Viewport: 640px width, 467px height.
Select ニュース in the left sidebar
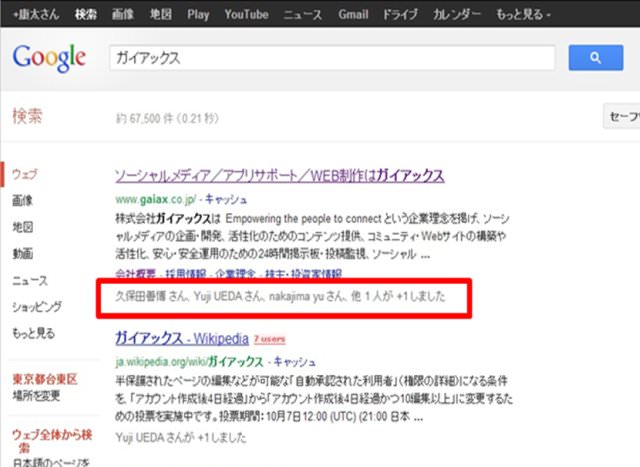[x=30, y=280]
